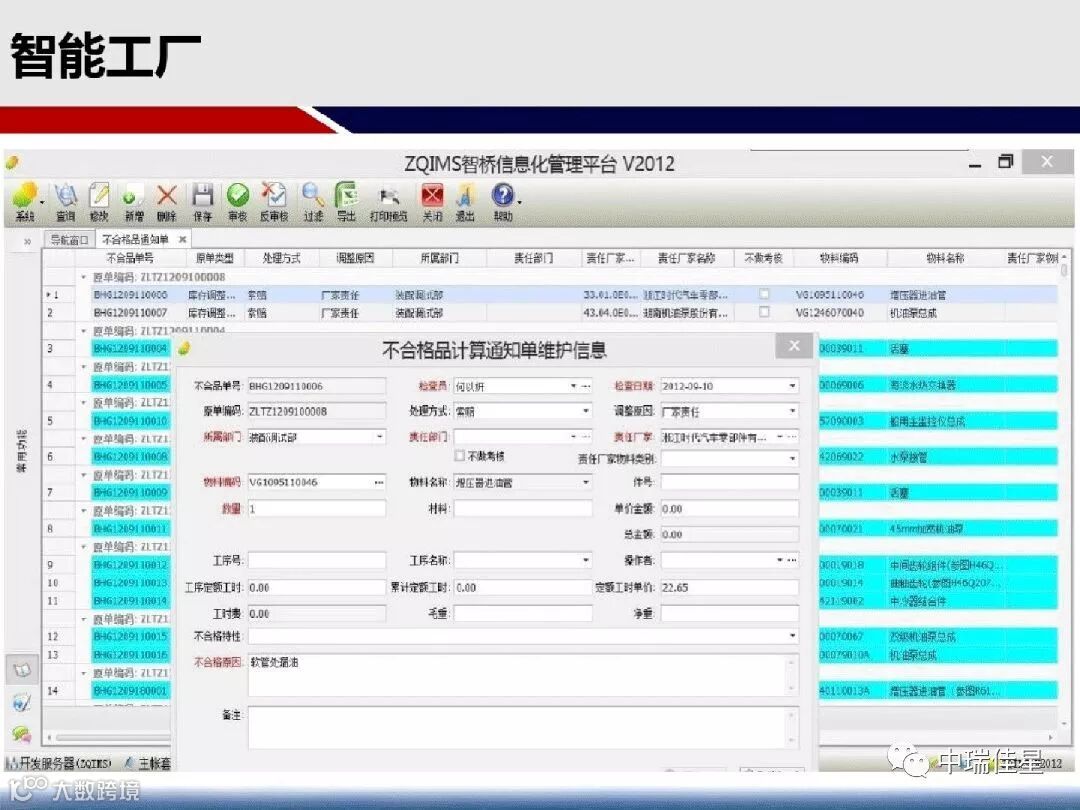
Task: Open the 常用功能 vertical side tab
Action: [x=22, y=452]
